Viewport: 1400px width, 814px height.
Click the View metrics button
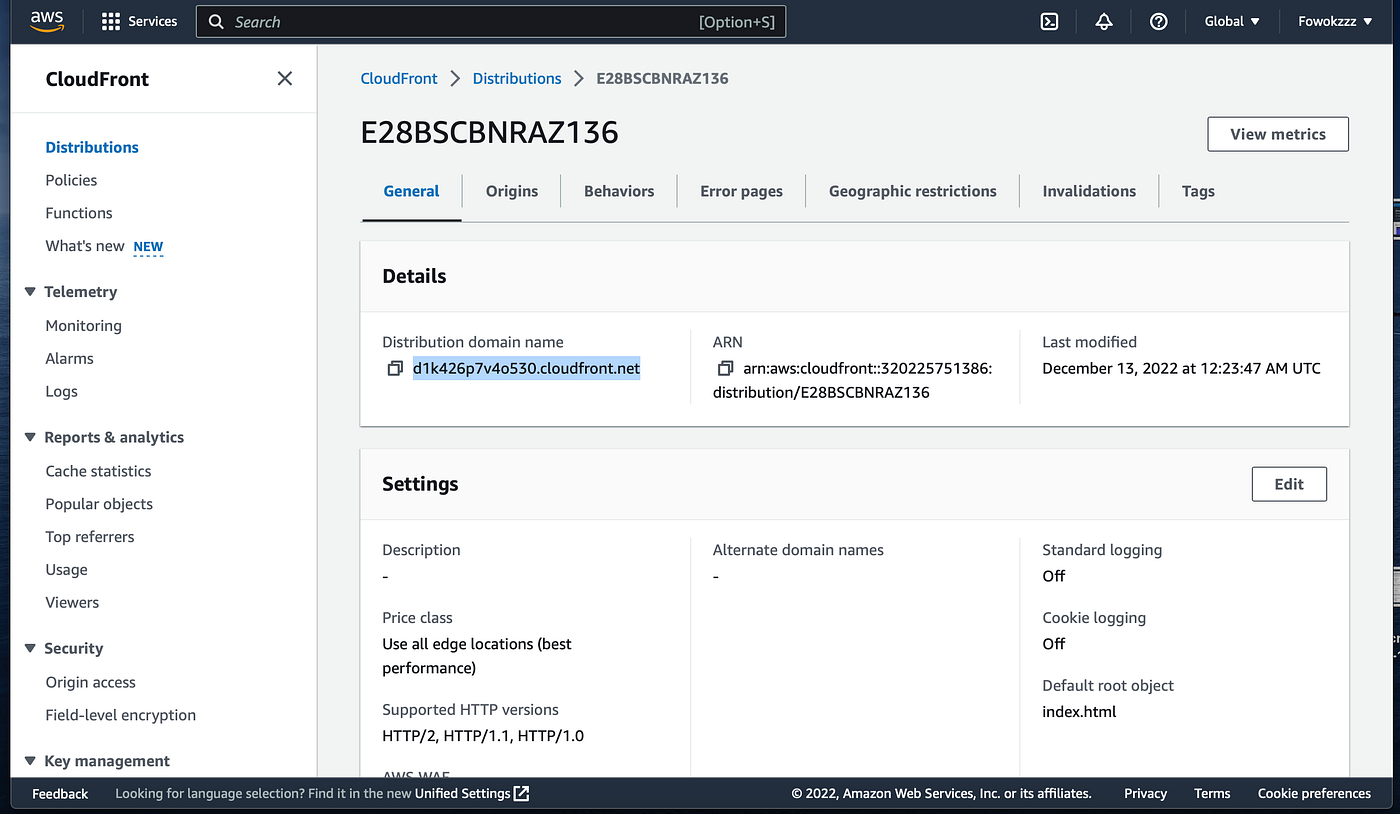[1278, 134]
